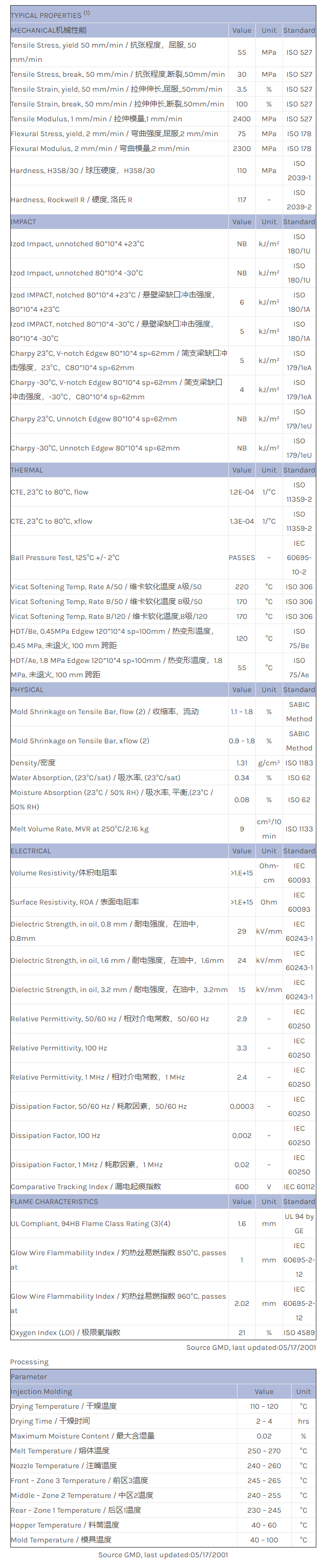The width and height of the screenshot is (322, 1568).
Task: Click the Melt Volume Rate row label
Action: 80,829
